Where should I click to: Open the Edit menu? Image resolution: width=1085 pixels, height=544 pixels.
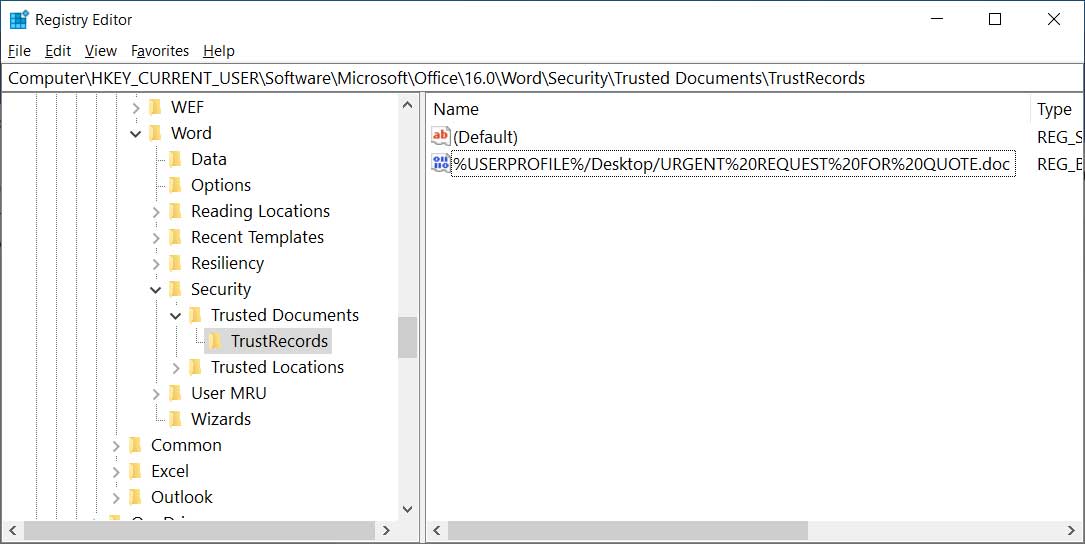click(x=58, y=51)
